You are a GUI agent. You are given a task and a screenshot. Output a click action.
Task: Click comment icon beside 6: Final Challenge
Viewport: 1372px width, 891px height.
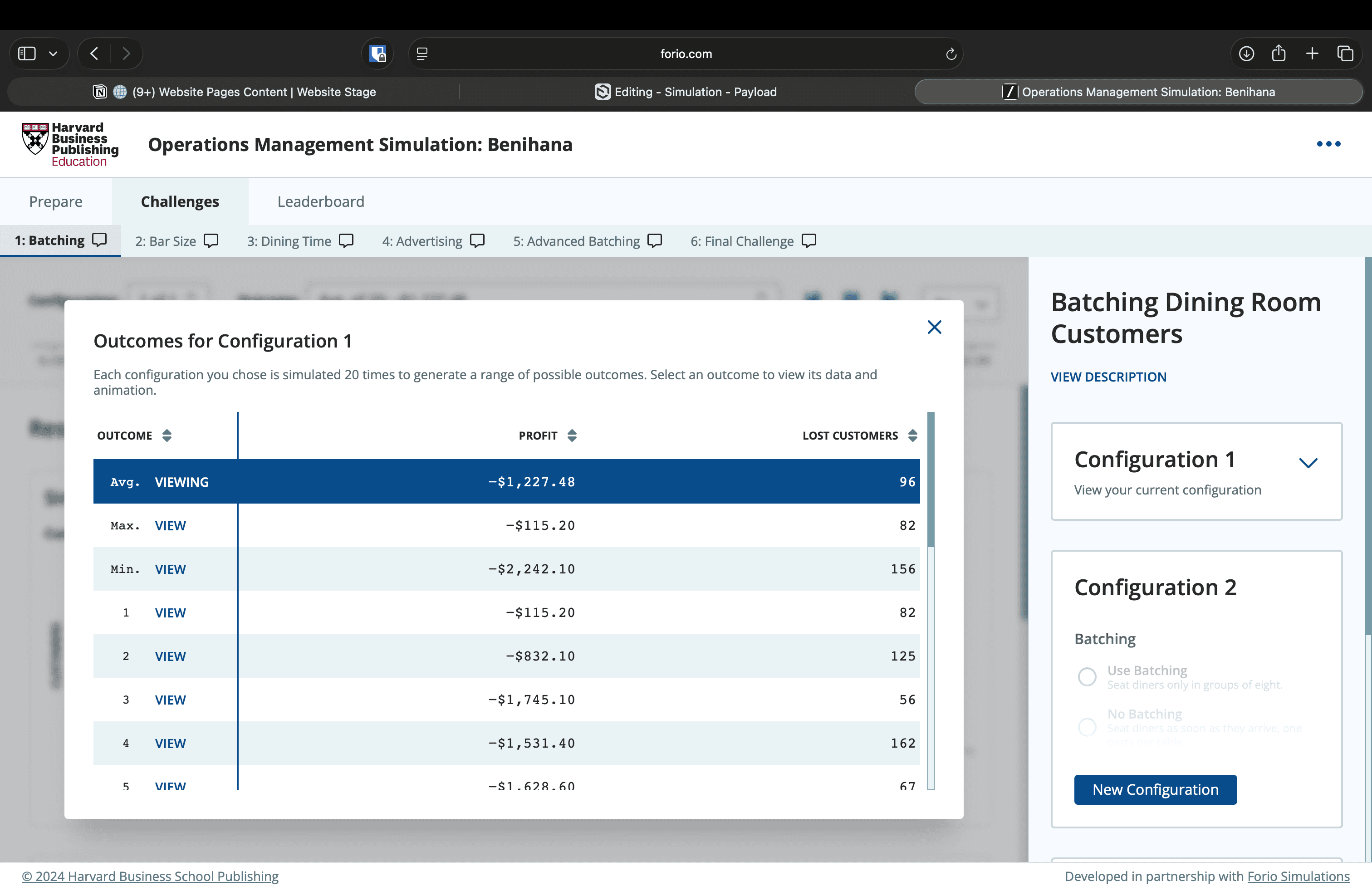point(809,240)
